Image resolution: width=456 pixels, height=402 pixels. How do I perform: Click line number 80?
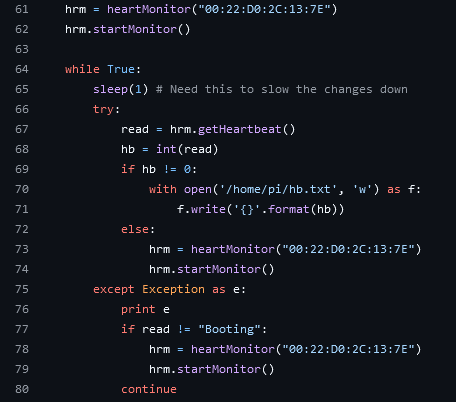click(22, 389)
